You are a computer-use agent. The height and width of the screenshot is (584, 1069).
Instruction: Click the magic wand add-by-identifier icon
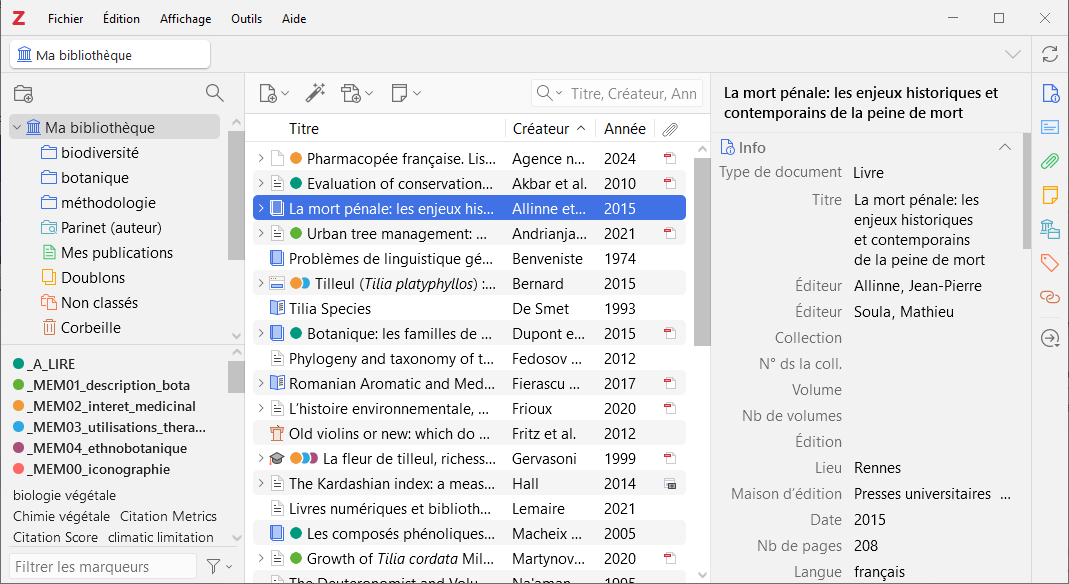[x=315, y=93]
